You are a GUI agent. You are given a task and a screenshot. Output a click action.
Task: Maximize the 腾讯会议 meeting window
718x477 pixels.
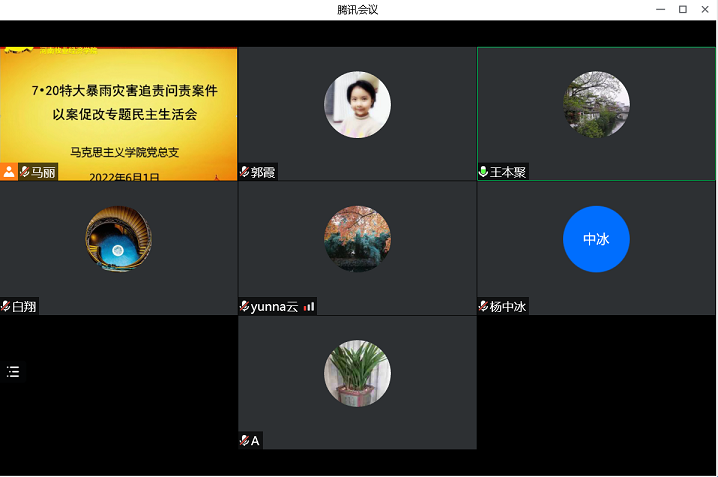point(683,9)
